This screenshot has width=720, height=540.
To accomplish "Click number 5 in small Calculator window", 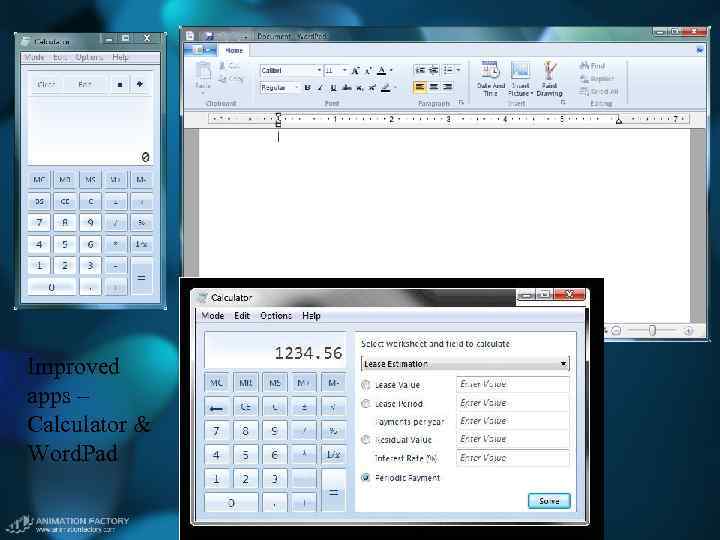I will tap(65, 244).
